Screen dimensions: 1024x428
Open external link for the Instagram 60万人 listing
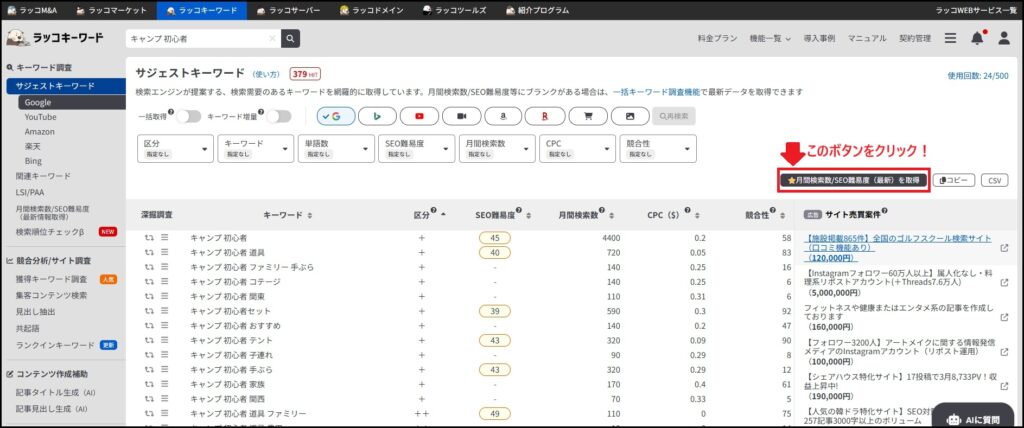[1004, 283]
